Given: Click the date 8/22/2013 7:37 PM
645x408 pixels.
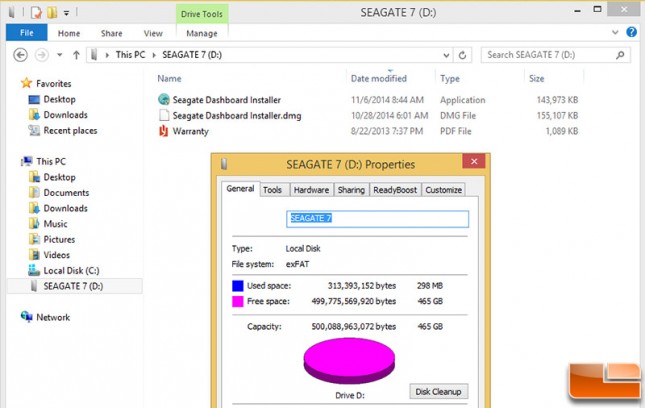Looking at the screenshot, I should 387,131.
